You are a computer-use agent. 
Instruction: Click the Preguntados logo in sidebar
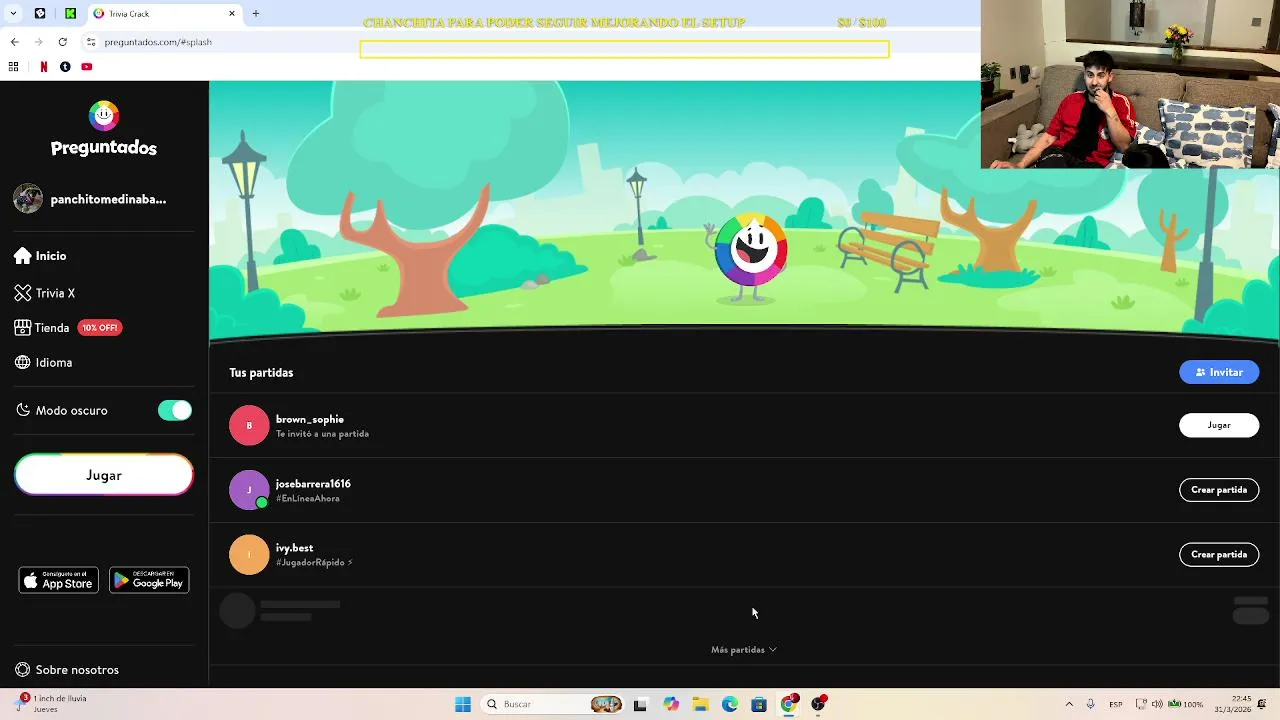point(104,130)
